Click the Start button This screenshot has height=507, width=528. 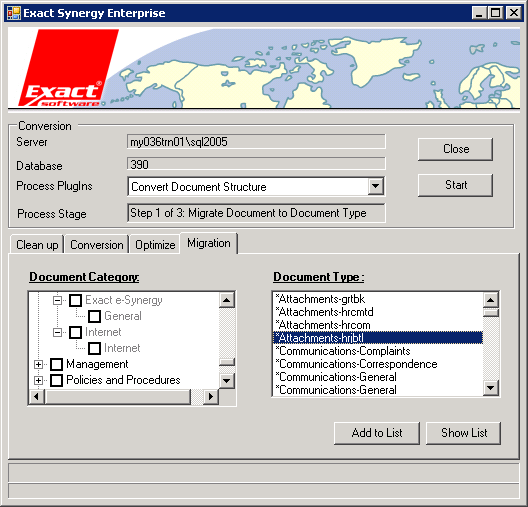coord(456,185)
